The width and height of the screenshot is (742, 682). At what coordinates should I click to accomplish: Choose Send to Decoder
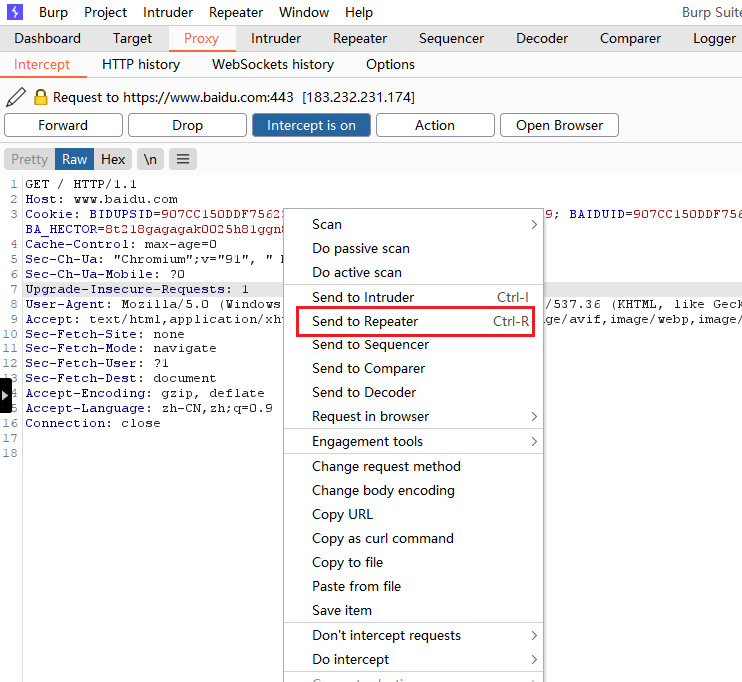[414, 392]
